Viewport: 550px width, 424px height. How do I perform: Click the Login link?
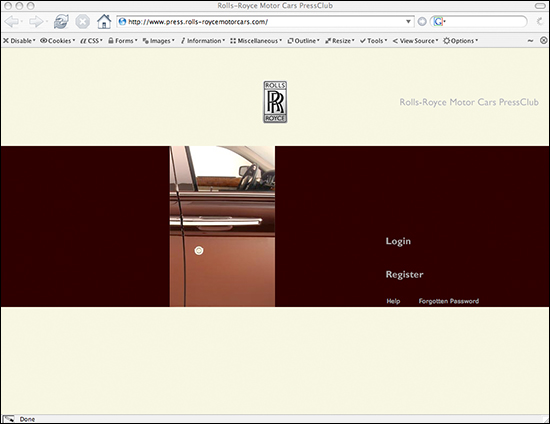click(398, 241)
